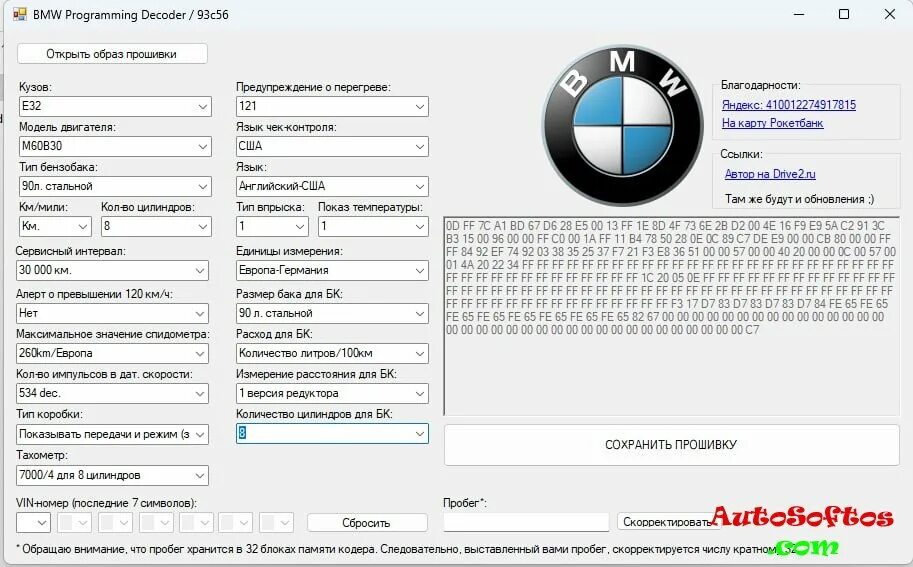913x567 pixels.
Task: Open Размер бака для БК dropdown
Action: point(332,313)
